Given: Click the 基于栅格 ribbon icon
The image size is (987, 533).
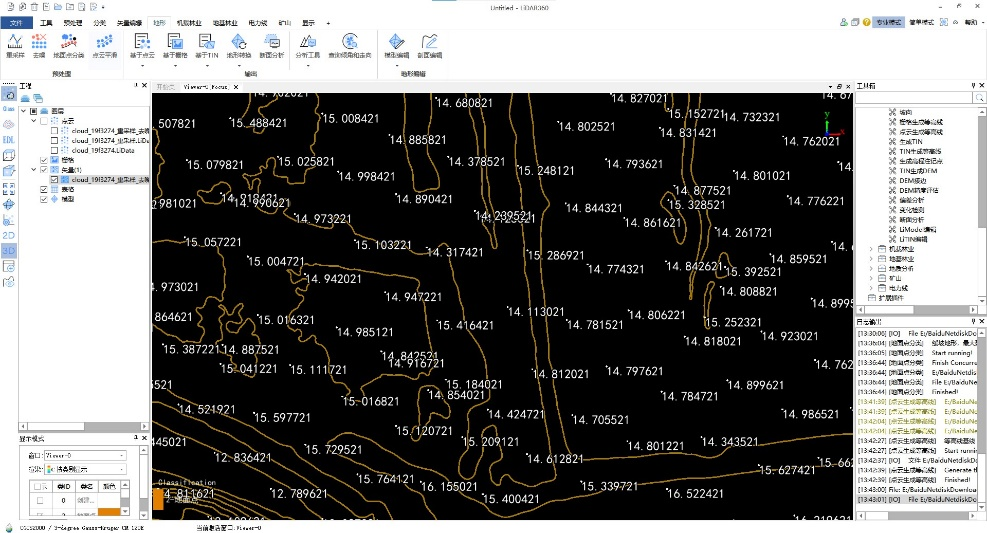Looking at the screenshot, I should 175,42.
